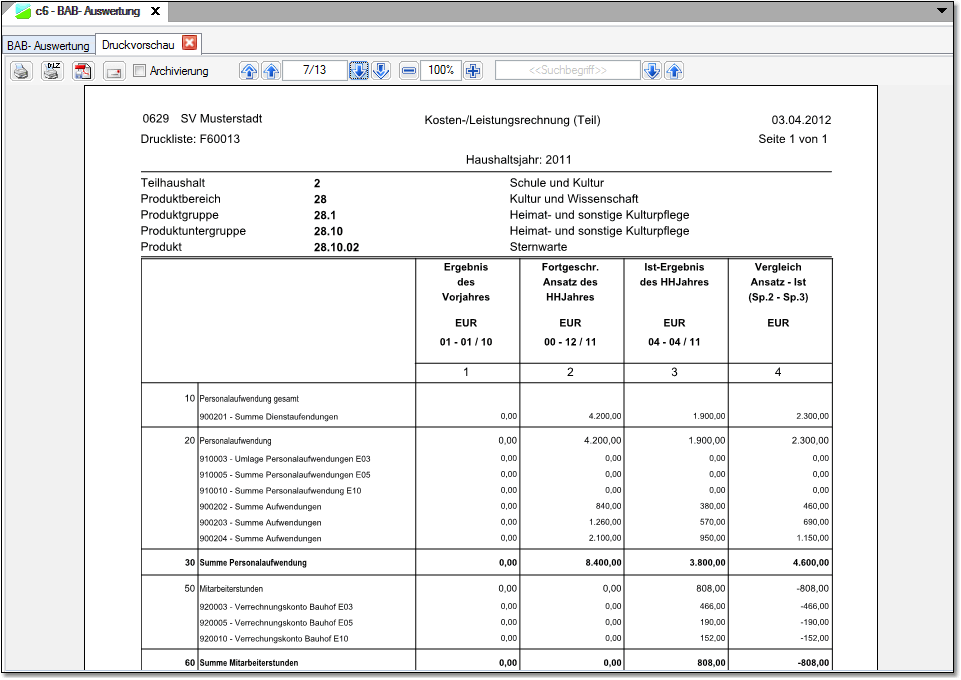961x680 pixels.
Task: Select the Druckvorschau tab
Action: coord(138,45)
